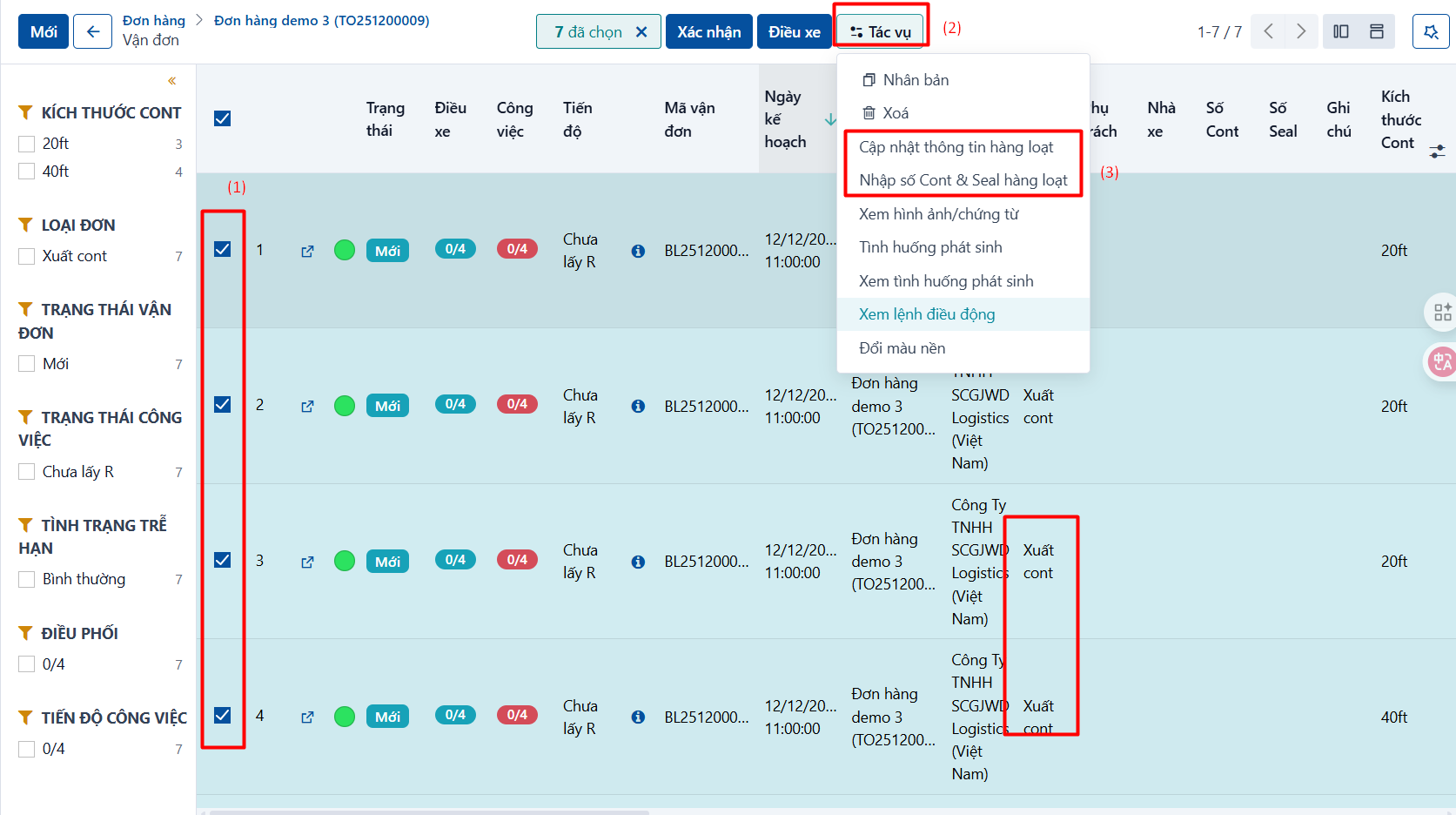Click the LOẠI ĐƠN filter header
The height and width of the screenshot is (815, 1456).
tap(67, 226)
